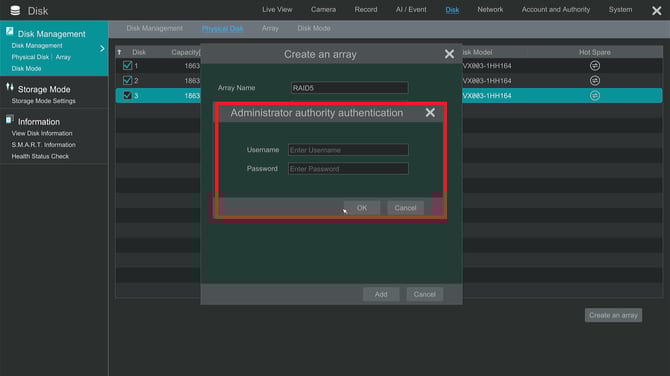This screenshot has height=376, width=670.
Task: Click the Disk stack icon in header
Action: (15, 10)
